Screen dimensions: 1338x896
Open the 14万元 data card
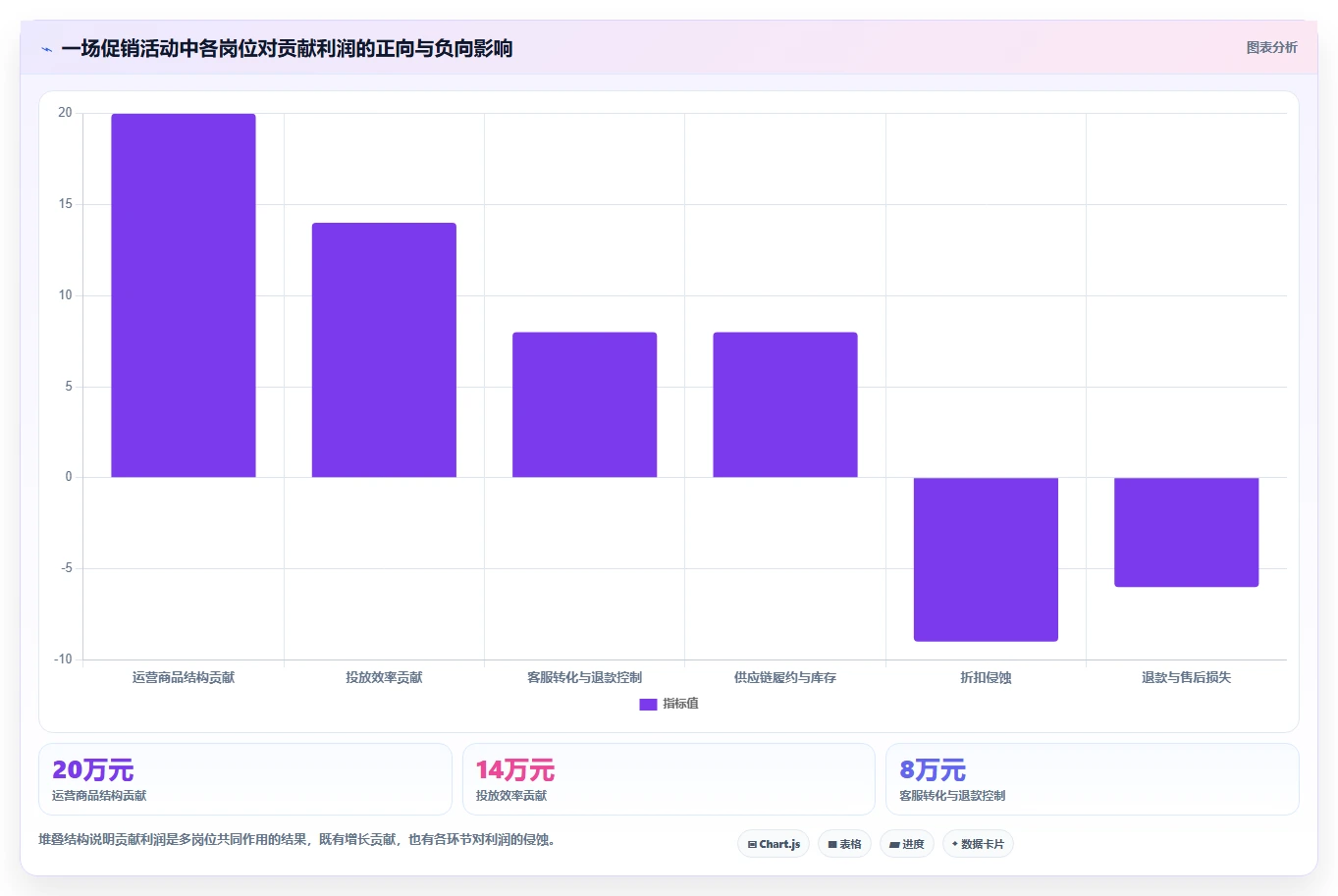point(669,779)
